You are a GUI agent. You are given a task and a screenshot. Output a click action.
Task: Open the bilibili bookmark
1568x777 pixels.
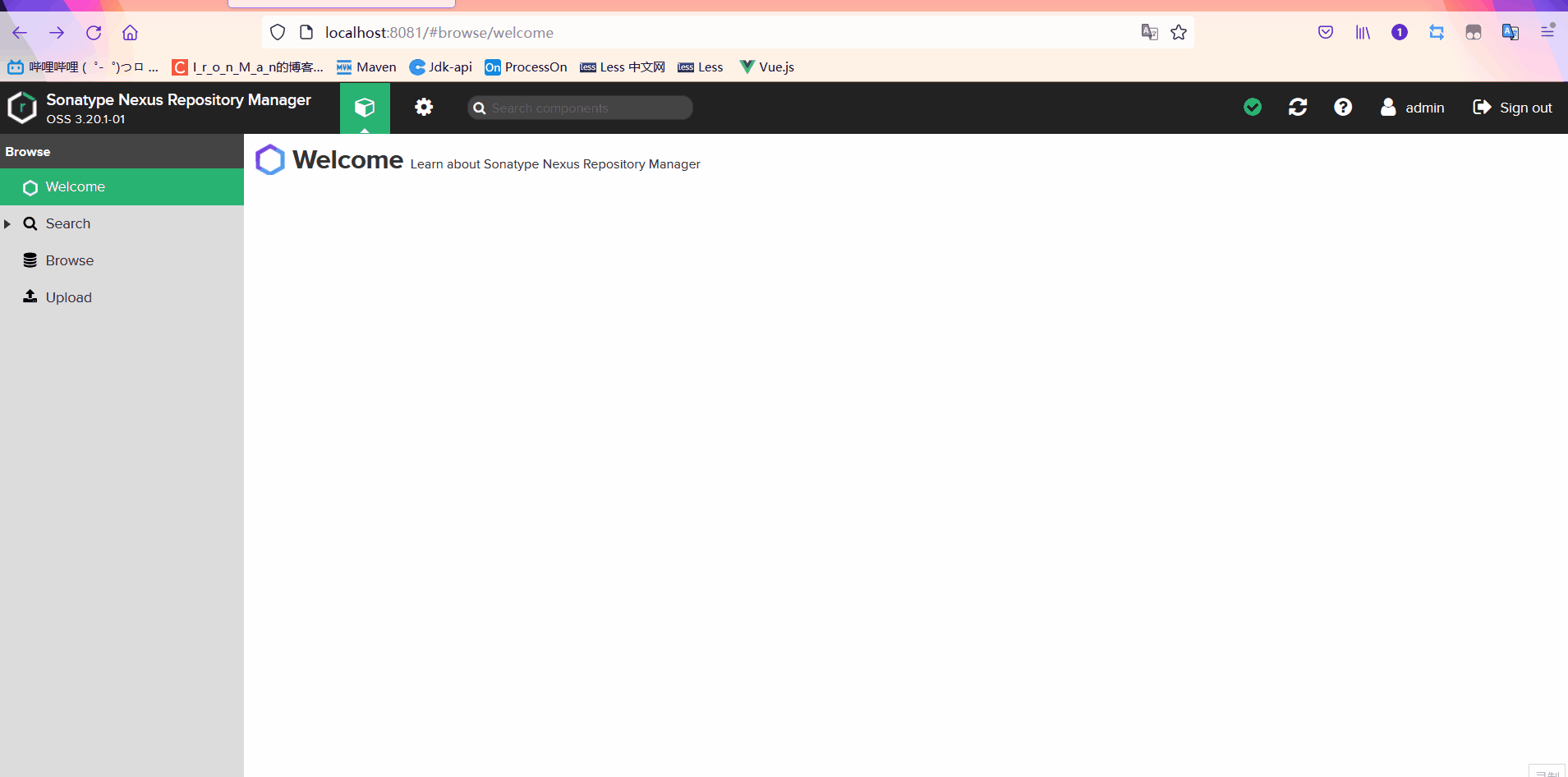coord(83,67)
